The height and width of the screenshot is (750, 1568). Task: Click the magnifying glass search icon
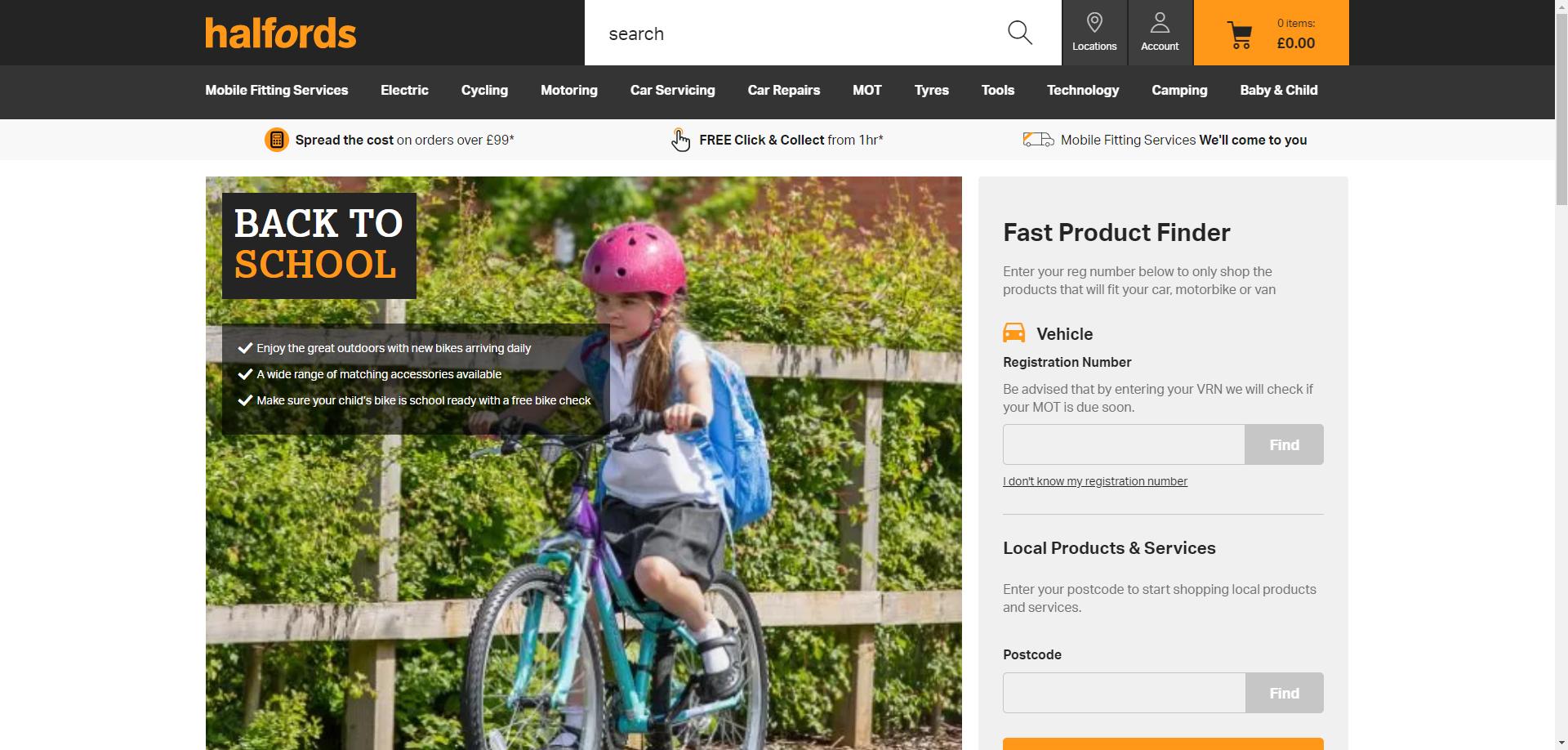pos(1019,33)
